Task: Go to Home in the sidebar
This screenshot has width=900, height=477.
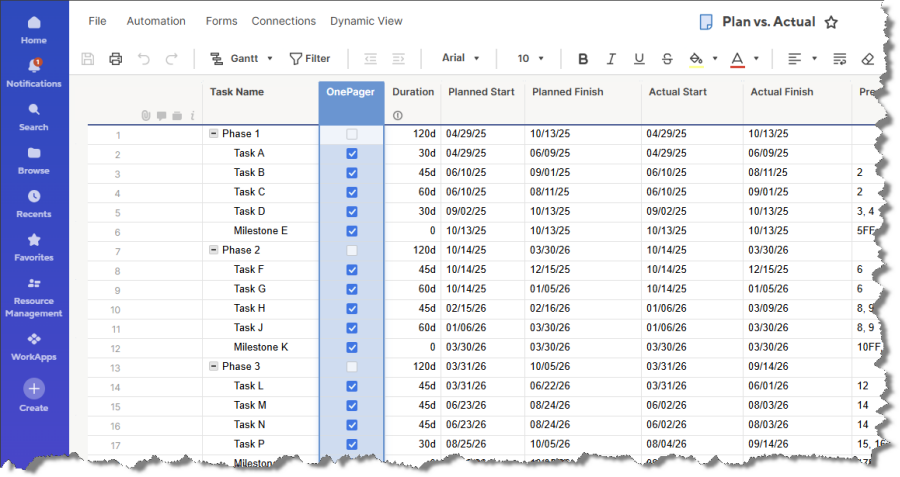Action: click(34, 30)
